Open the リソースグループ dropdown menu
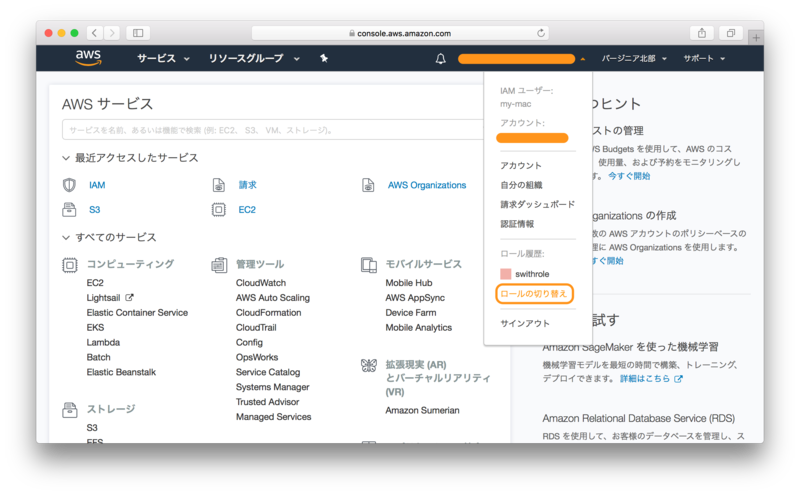This screenshot has width=800, height=495. click(x=254, y=59)
